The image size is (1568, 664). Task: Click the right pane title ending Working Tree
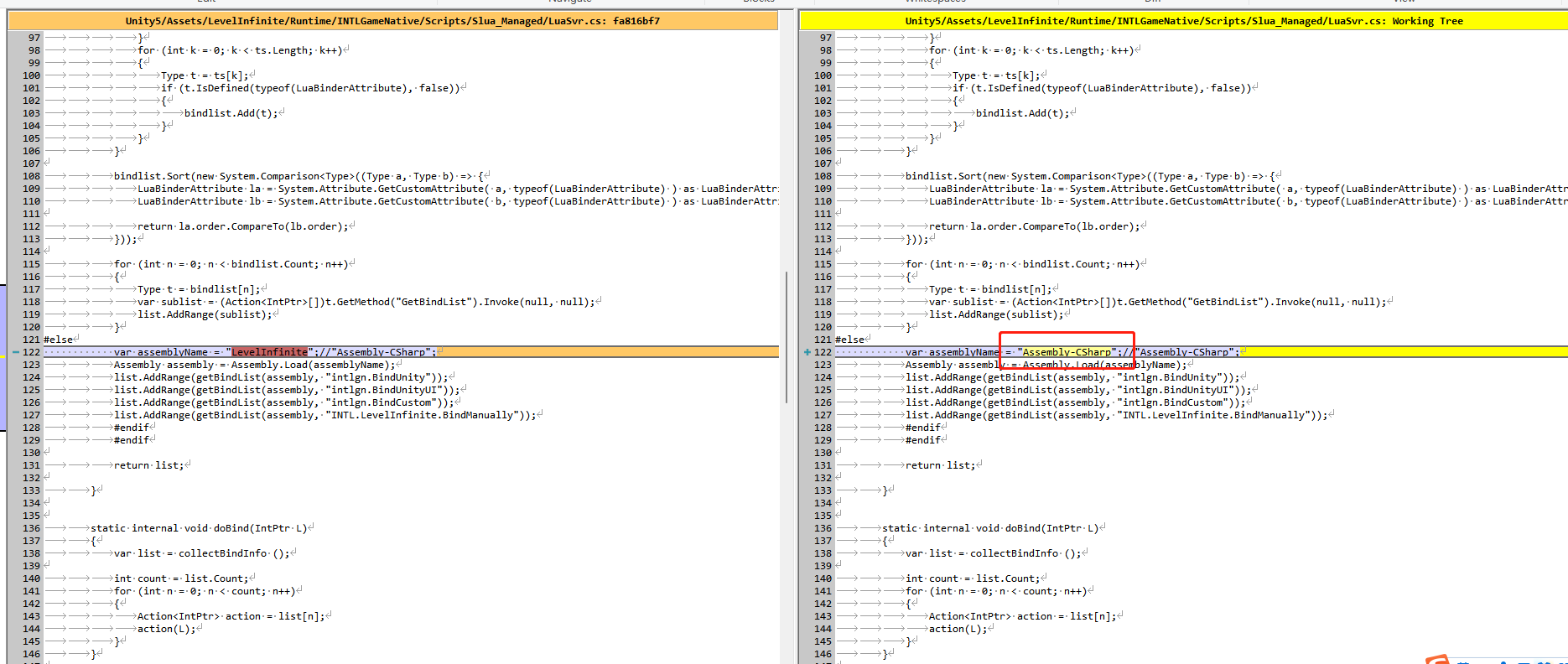[1183, 21]
